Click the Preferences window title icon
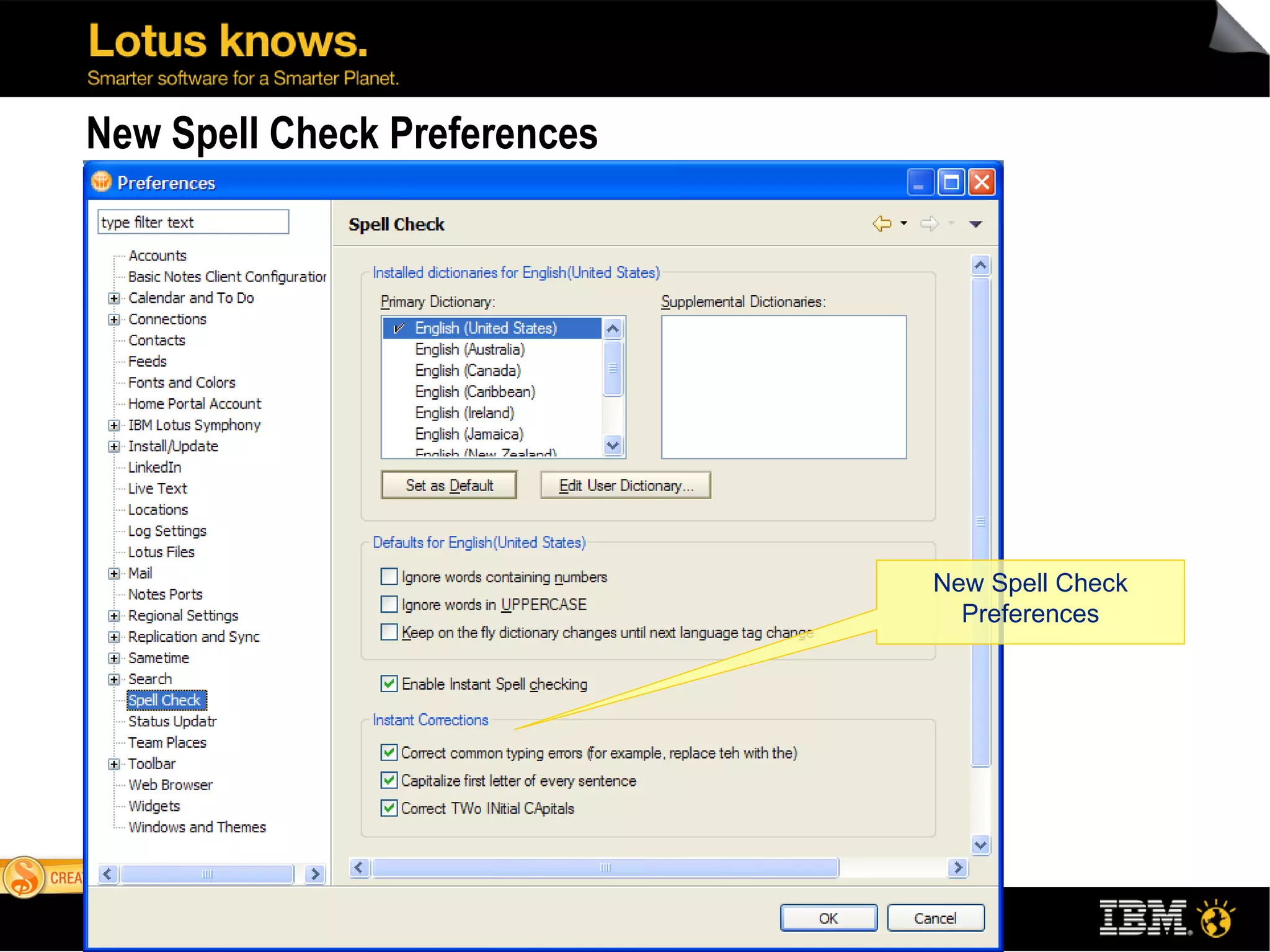The width and height of the screenshot is (1270, 952). pos(101,182)
